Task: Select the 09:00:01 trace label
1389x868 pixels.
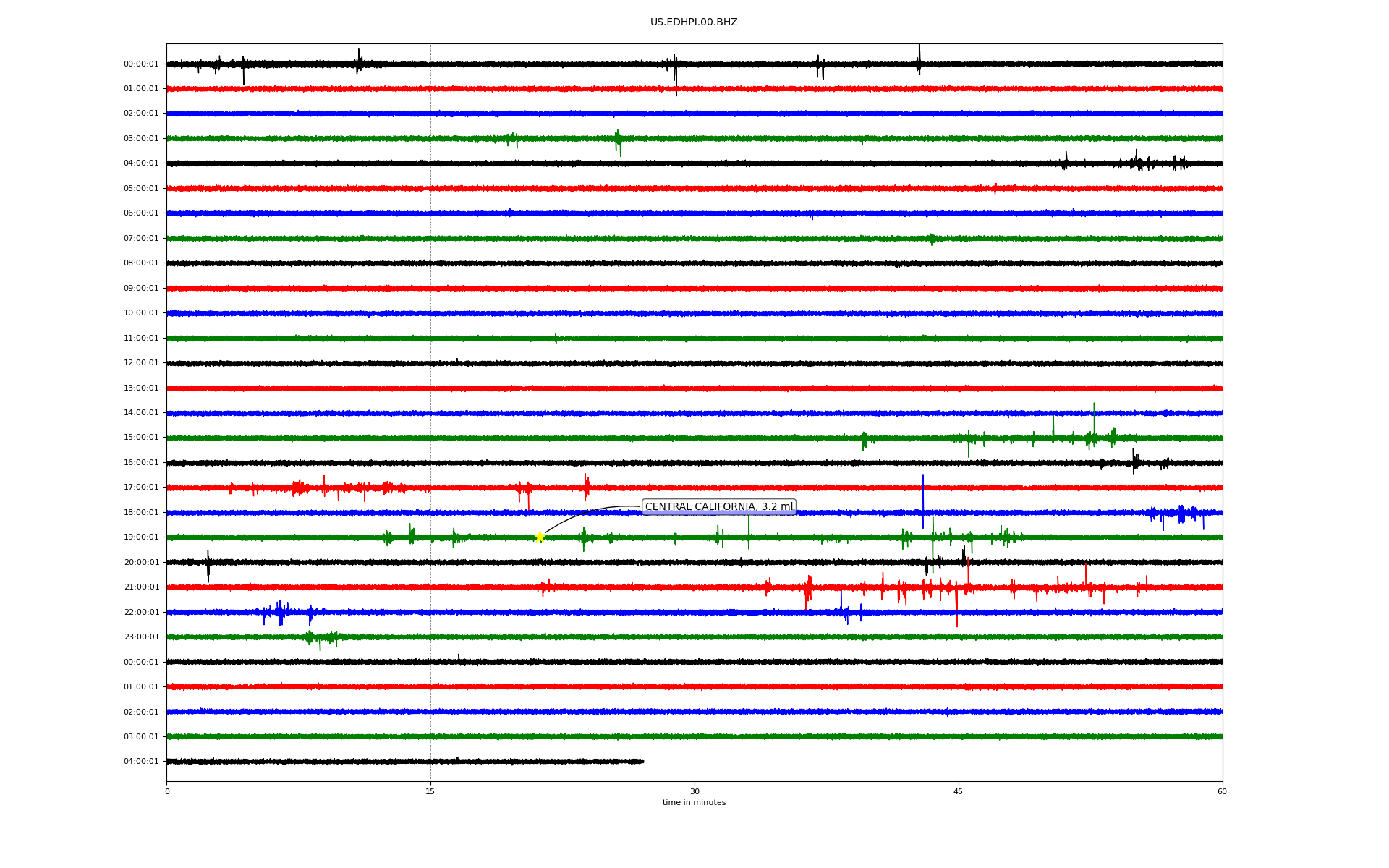Action: coord(141,289)
